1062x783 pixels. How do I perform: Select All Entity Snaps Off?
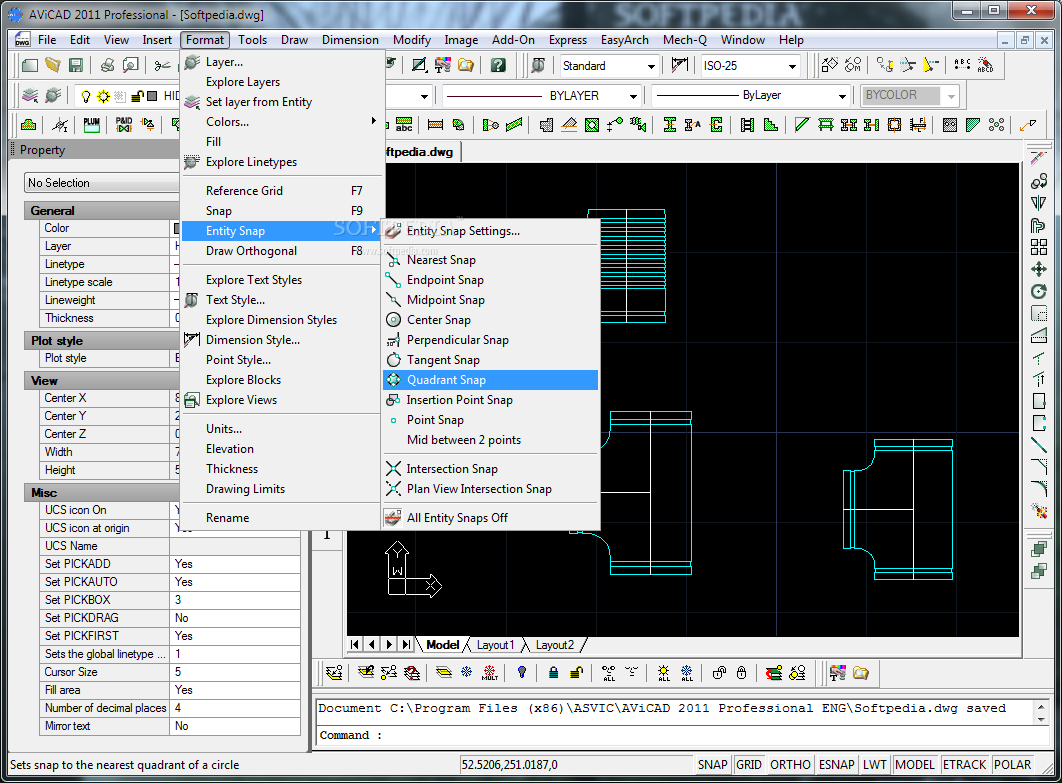point(490,517)
